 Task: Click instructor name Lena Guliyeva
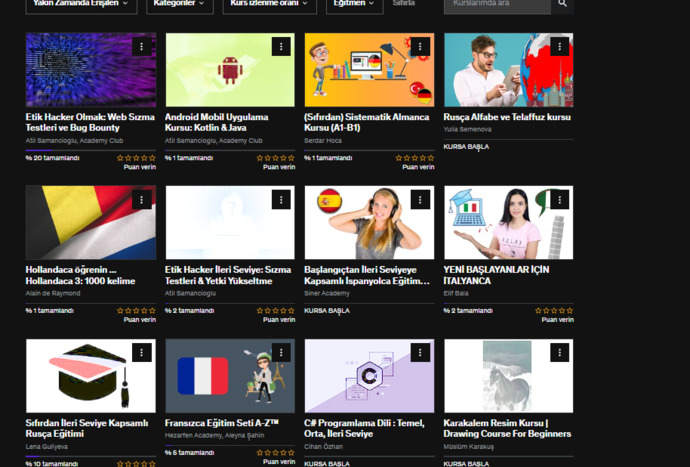pos(47,446)
